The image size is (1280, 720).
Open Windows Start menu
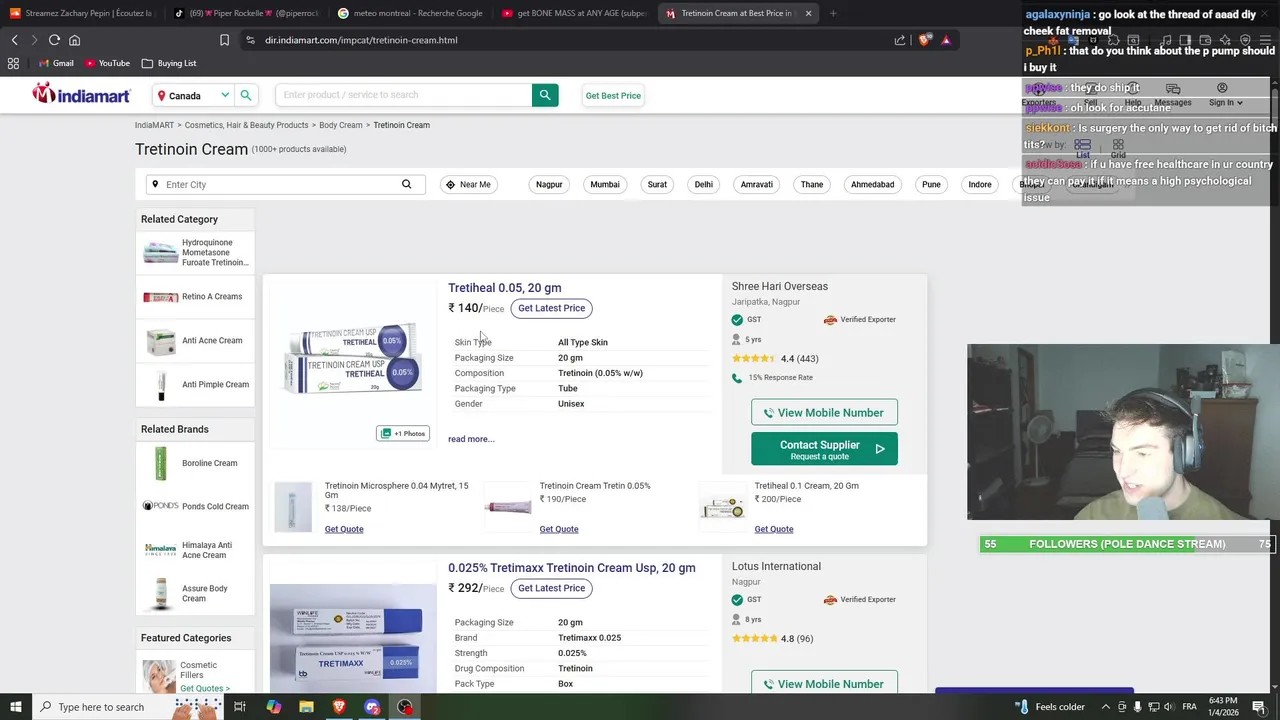coord(15,707)
